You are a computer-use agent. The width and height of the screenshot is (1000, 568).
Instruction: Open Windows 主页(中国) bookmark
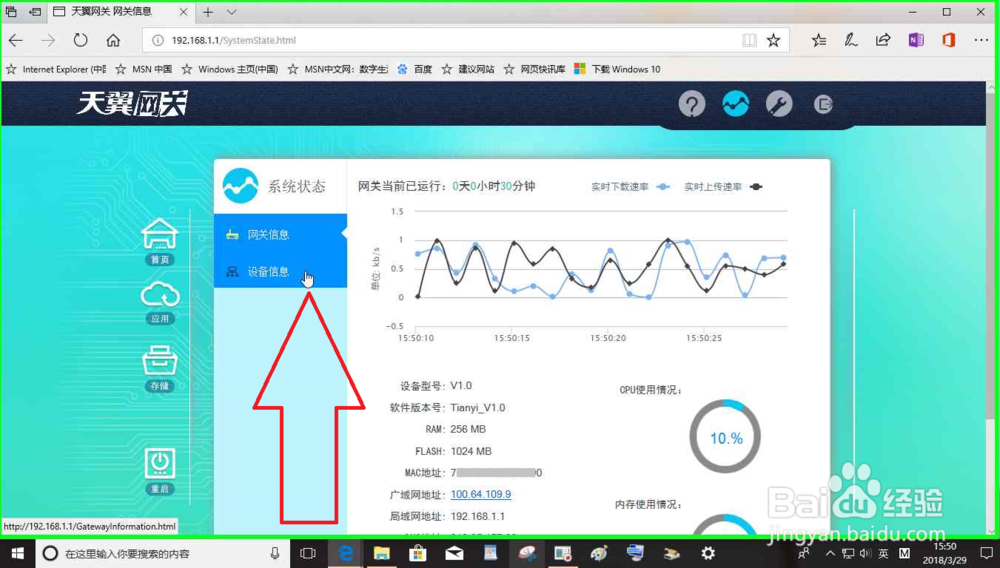(230, 69)
